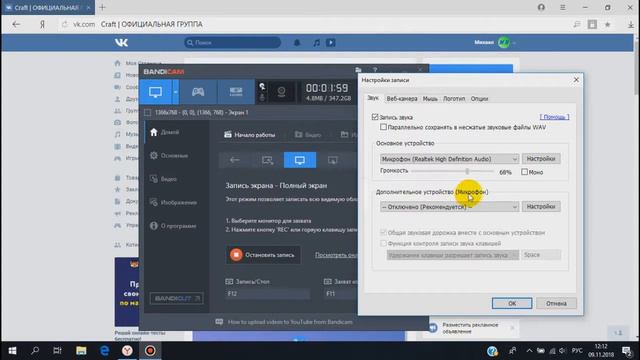
Task: Click the Record/Stop hotkey F12 field
Action: point(267,293)
